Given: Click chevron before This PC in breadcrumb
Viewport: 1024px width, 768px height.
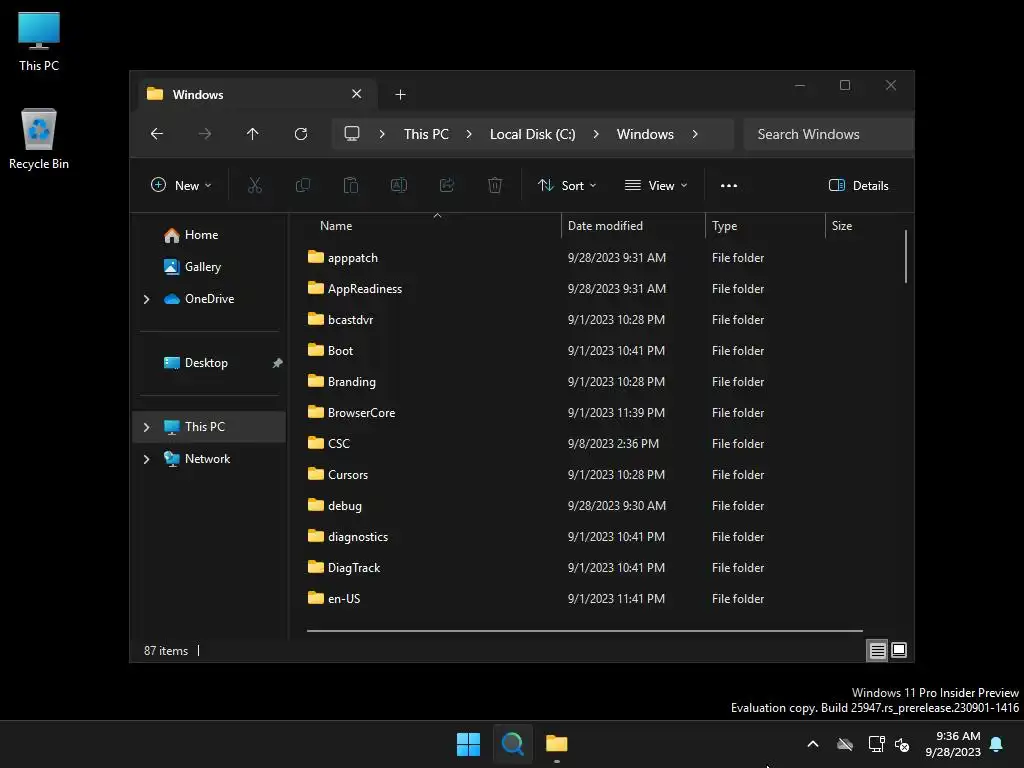Looking at the screenshot, I should click(382, 134).
